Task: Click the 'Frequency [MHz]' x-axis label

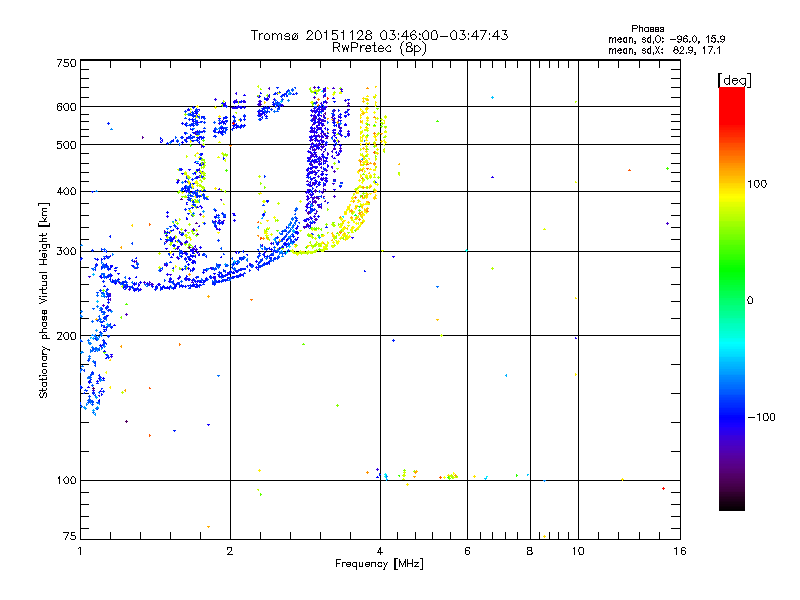Action: pyautogui.click(x=379, y=564)
